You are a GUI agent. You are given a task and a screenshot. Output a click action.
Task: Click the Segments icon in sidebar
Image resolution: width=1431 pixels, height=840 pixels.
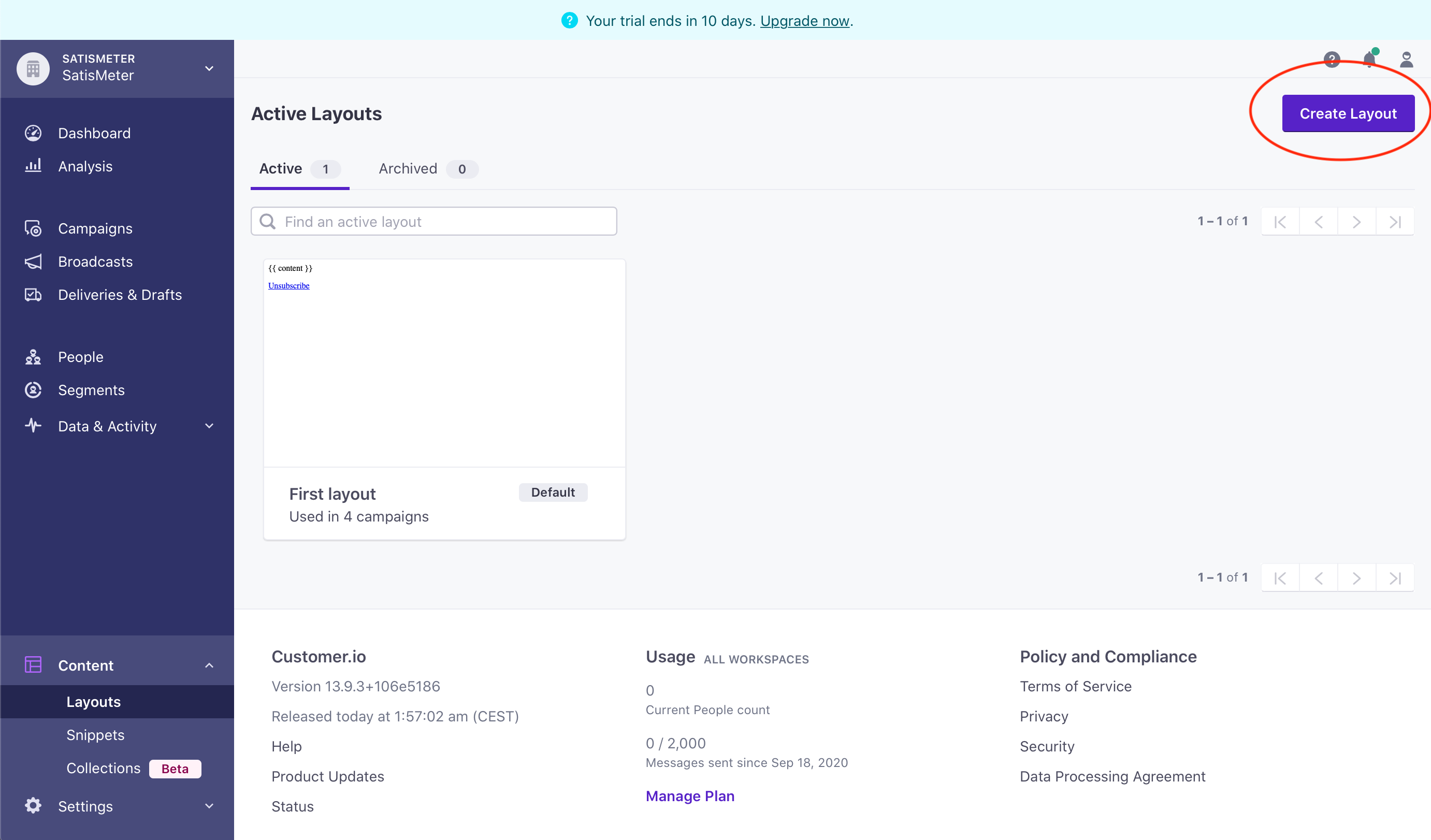[x=33, y=389]
